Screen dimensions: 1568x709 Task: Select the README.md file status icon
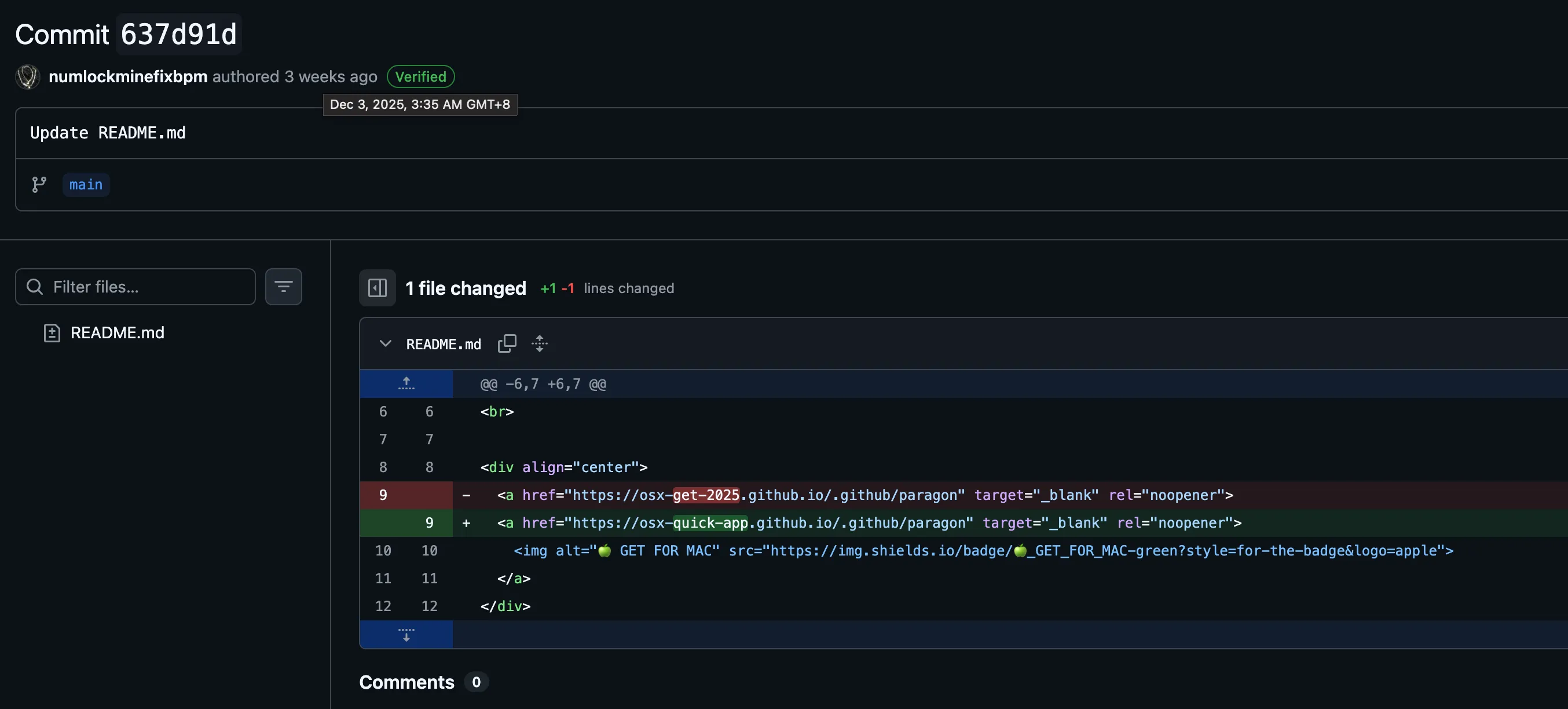51,332
